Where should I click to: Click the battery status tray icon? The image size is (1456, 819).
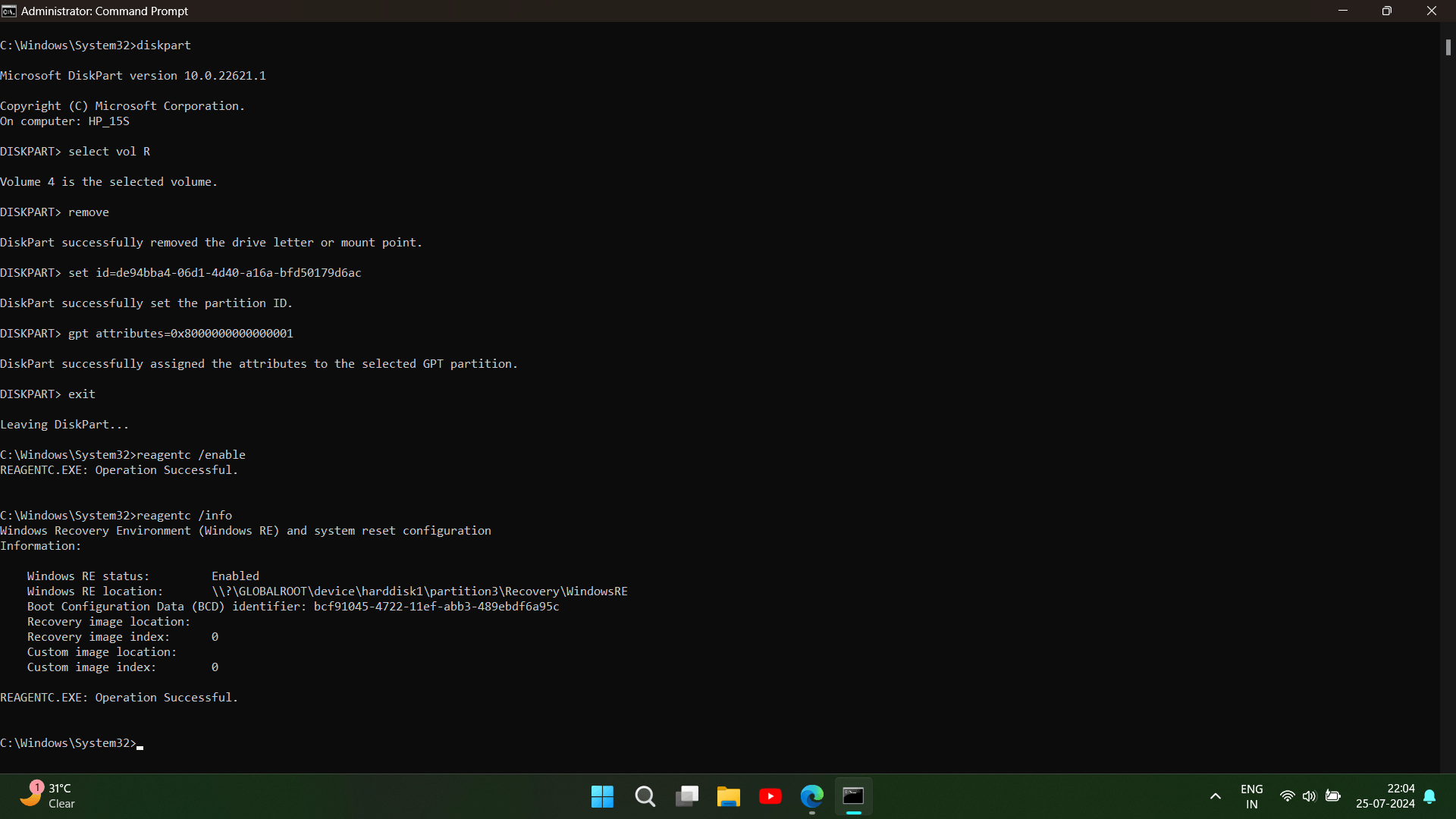tap(1332, 796)
